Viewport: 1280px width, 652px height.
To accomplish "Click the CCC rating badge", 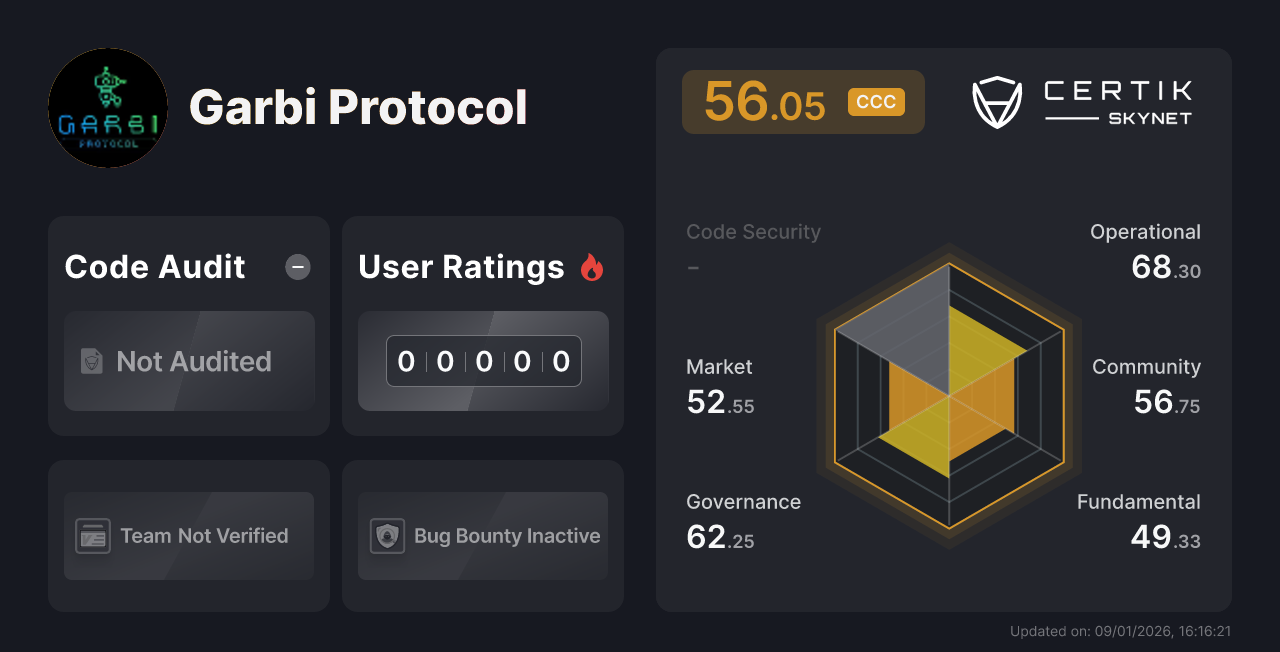I will [876, 101].
